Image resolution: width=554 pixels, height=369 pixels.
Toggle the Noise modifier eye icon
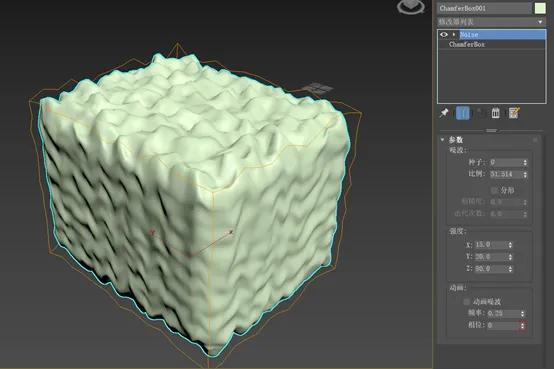tap(444, 35)
